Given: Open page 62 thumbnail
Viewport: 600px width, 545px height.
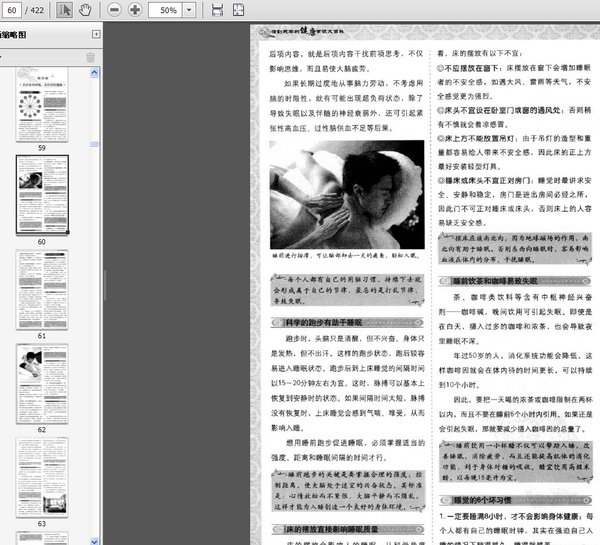Looking at the screenshot, I should pos(42,384).
